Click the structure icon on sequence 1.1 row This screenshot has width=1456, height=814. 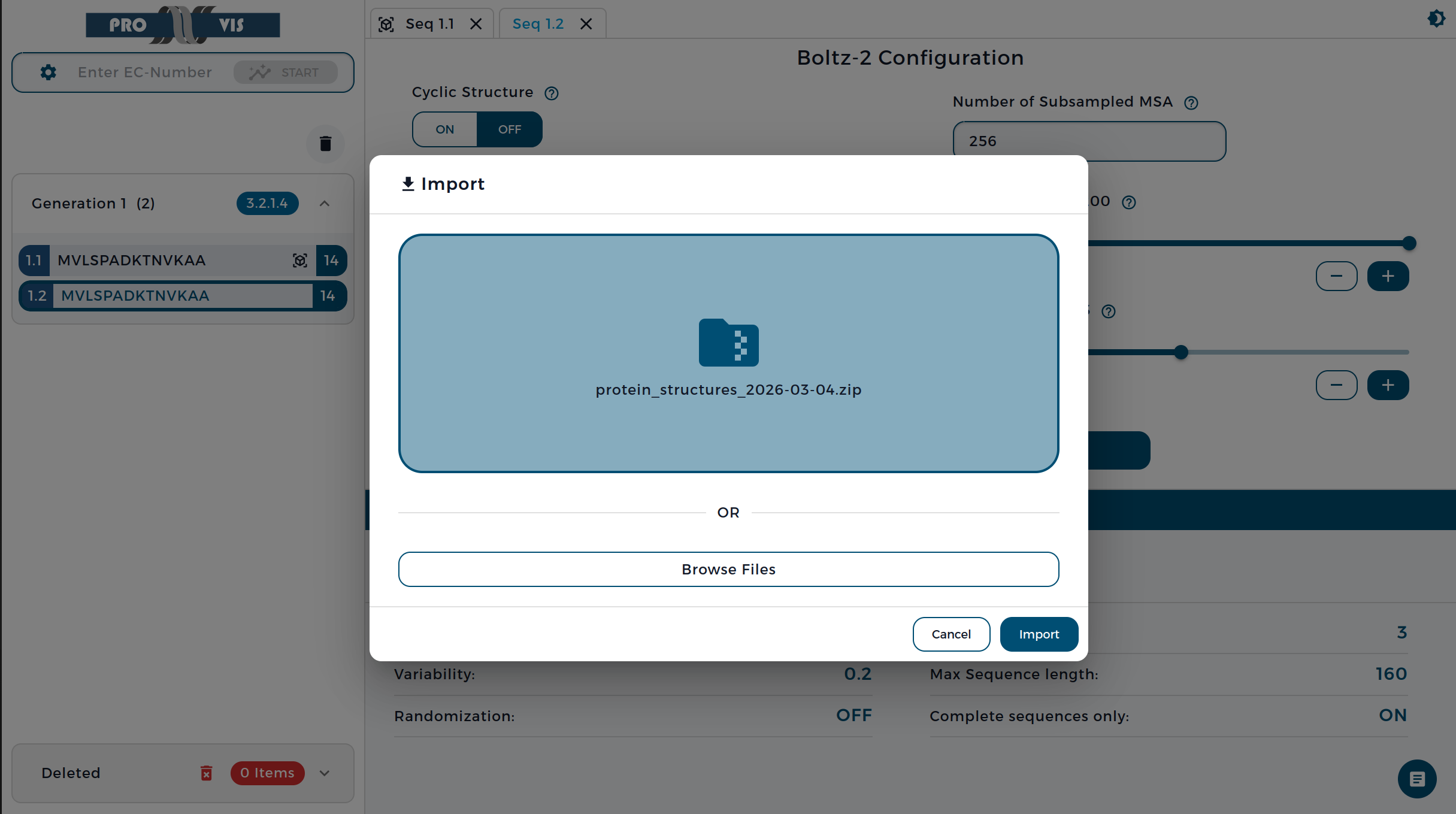(299, 261)
